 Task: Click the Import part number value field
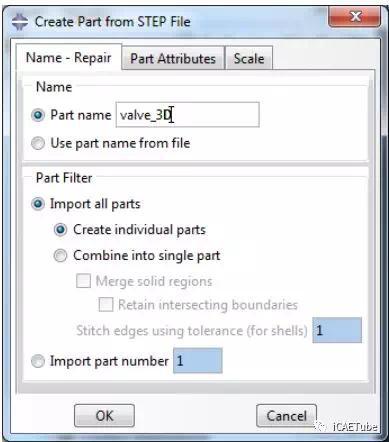click(198, 360)
